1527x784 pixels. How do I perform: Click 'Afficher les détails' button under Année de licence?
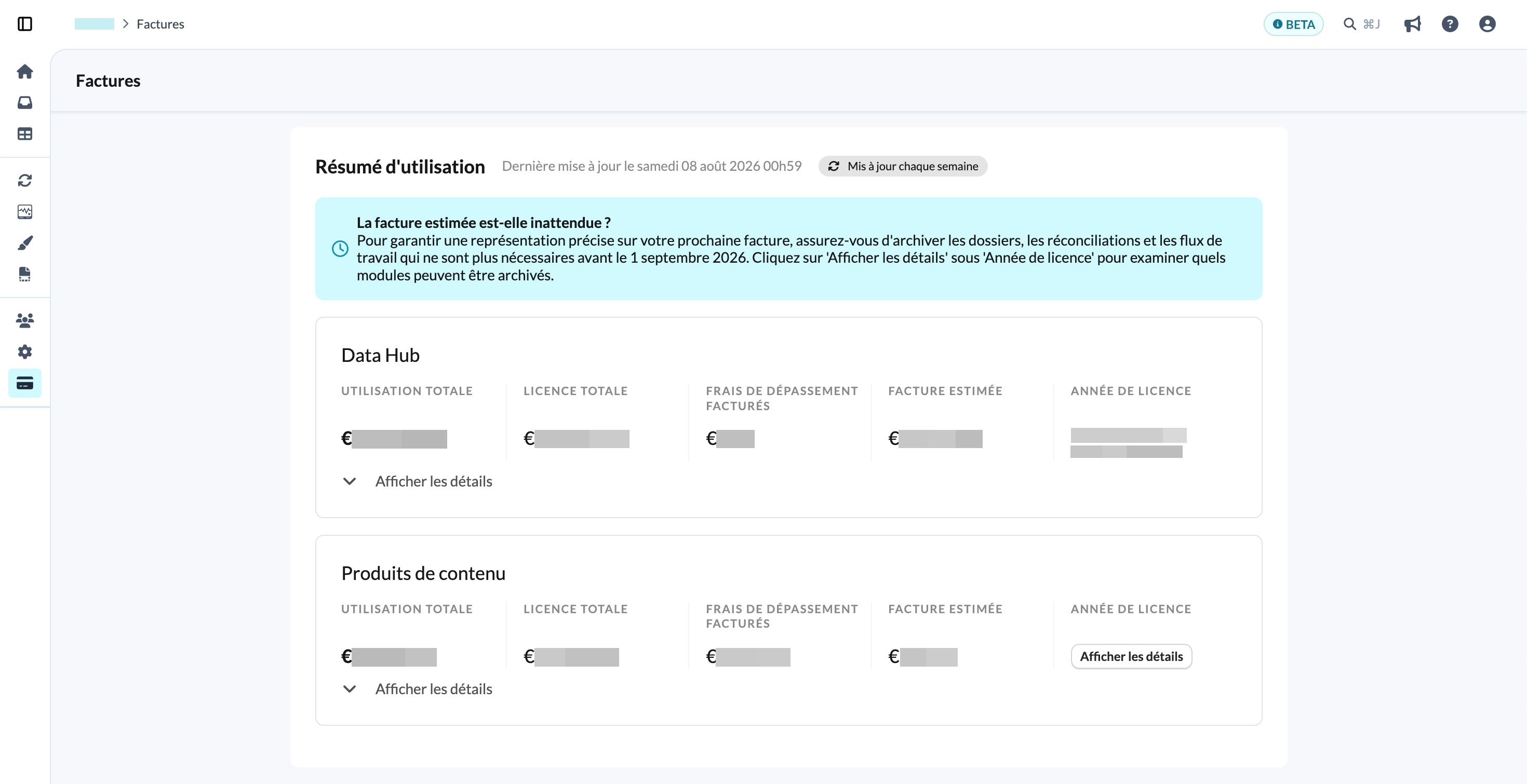click(x=1131, y=657)
